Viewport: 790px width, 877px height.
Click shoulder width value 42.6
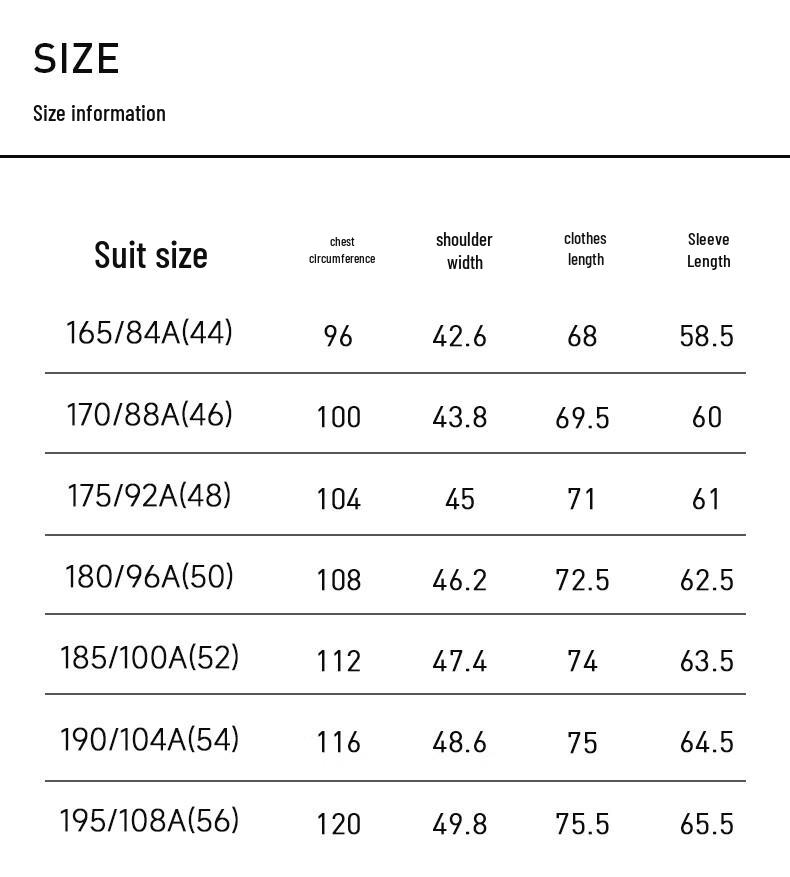(x=459, y=337)
